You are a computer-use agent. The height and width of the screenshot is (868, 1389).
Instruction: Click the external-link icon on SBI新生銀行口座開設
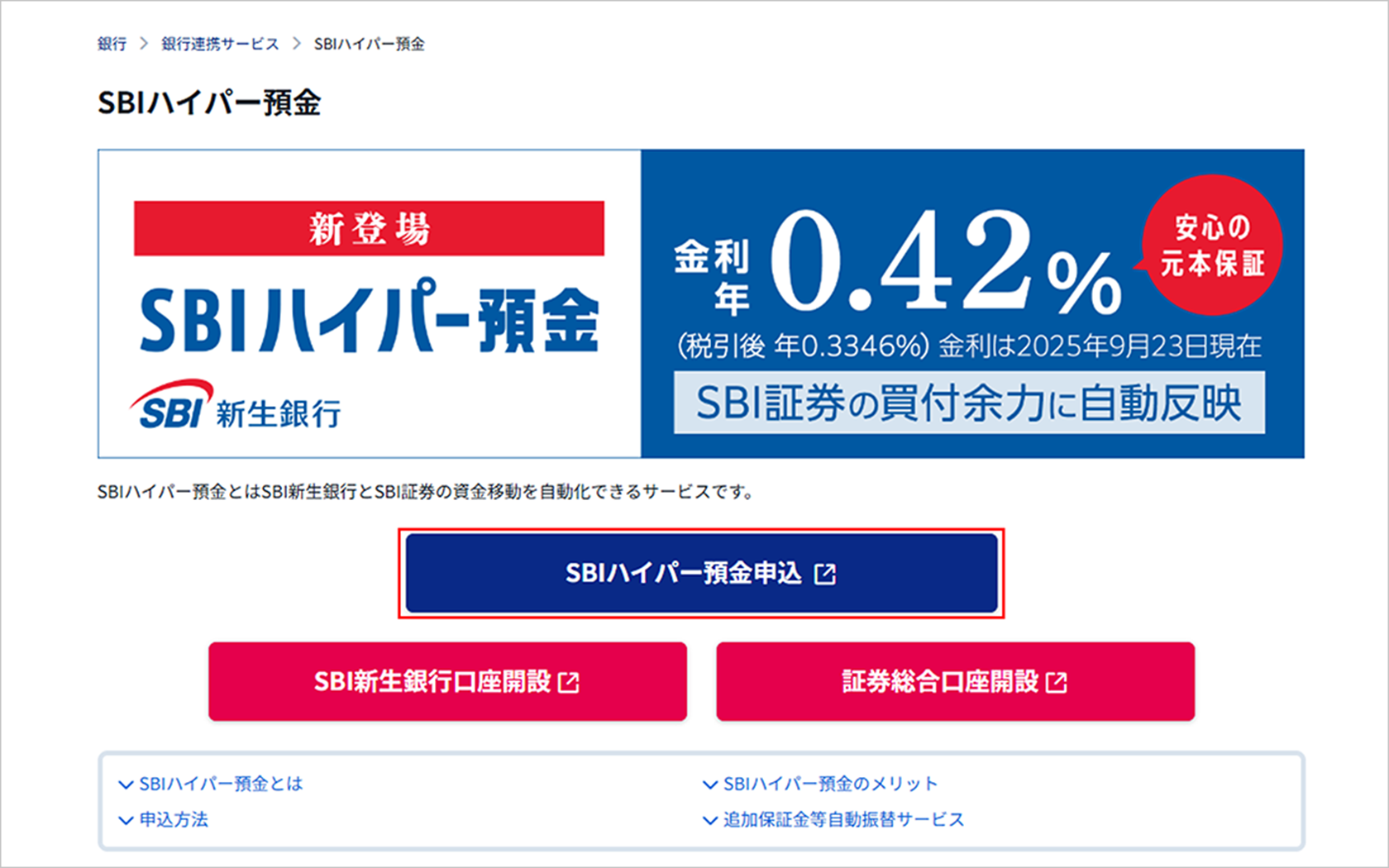click(x=569, y=683)
